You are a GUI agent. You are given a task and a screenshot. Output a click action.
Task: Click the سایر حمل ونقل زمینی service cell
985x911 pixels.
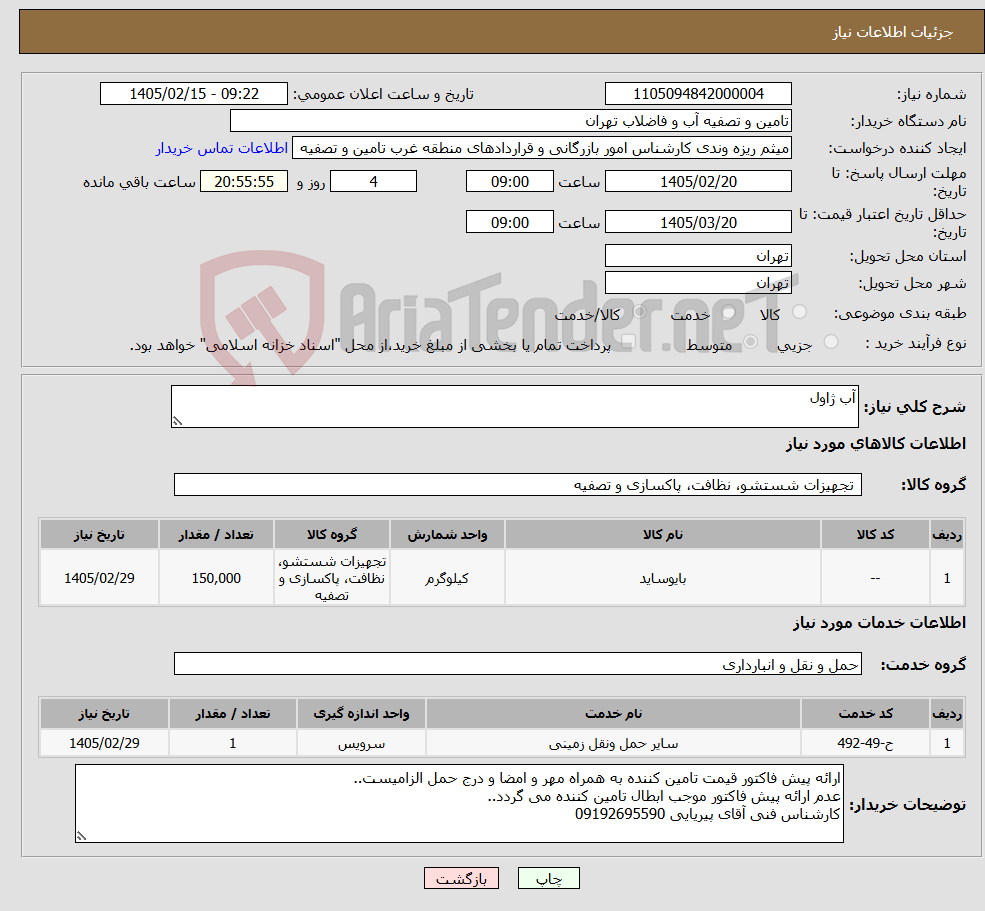pyautogui.click(x=613, y=743)
